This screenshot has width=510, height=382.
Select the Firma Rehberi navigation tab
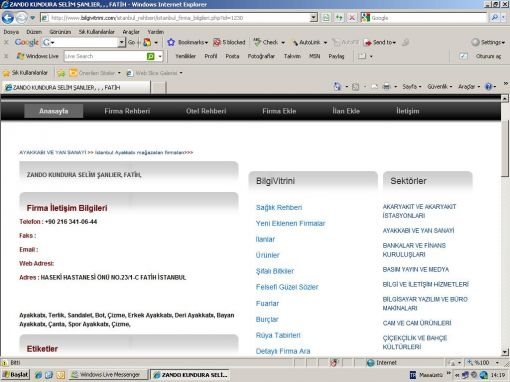pyautogui.click(x=127, y=111)
